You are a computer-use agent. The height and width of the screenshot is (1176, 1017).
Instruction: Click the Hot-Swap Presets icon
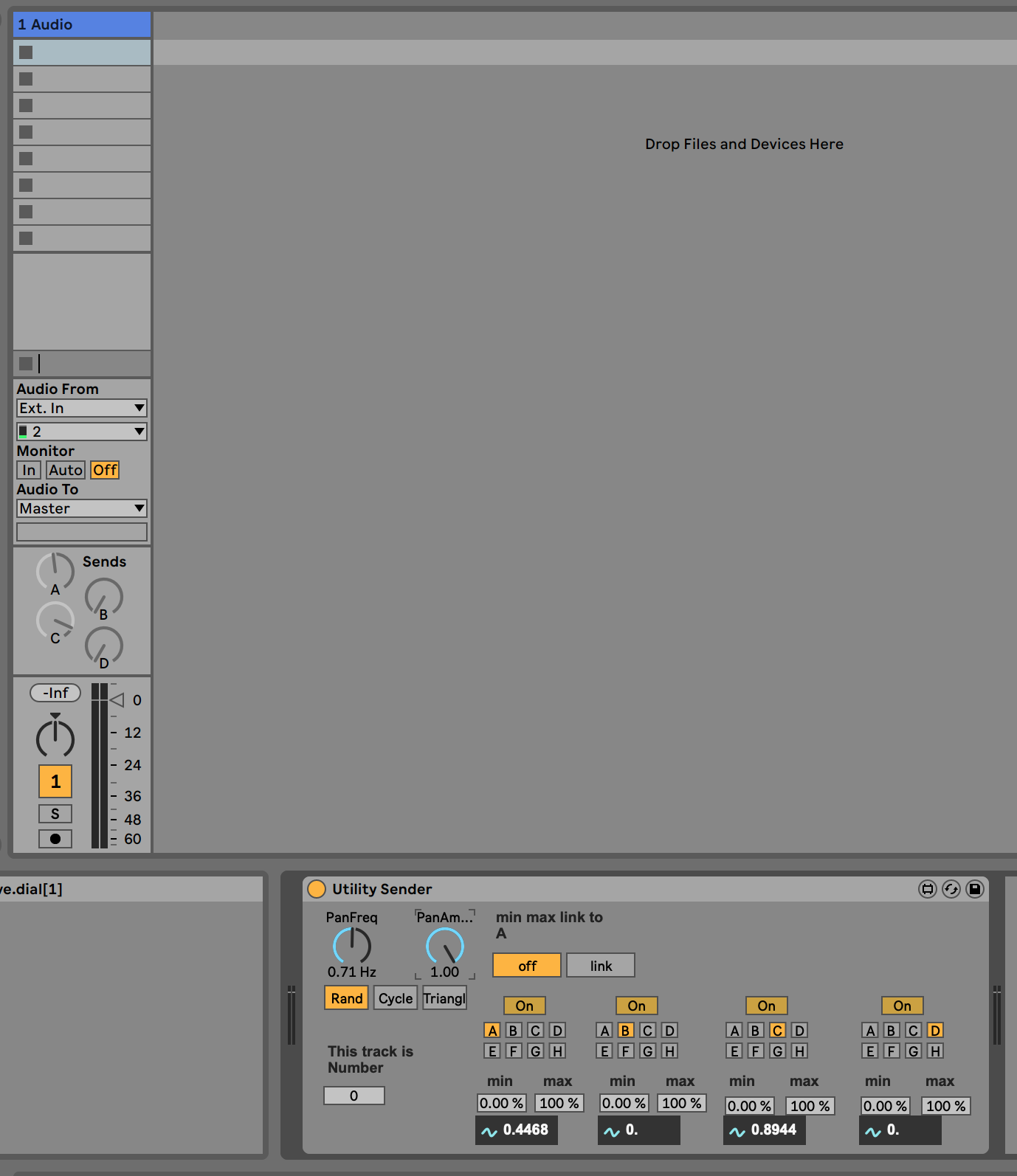951,889
